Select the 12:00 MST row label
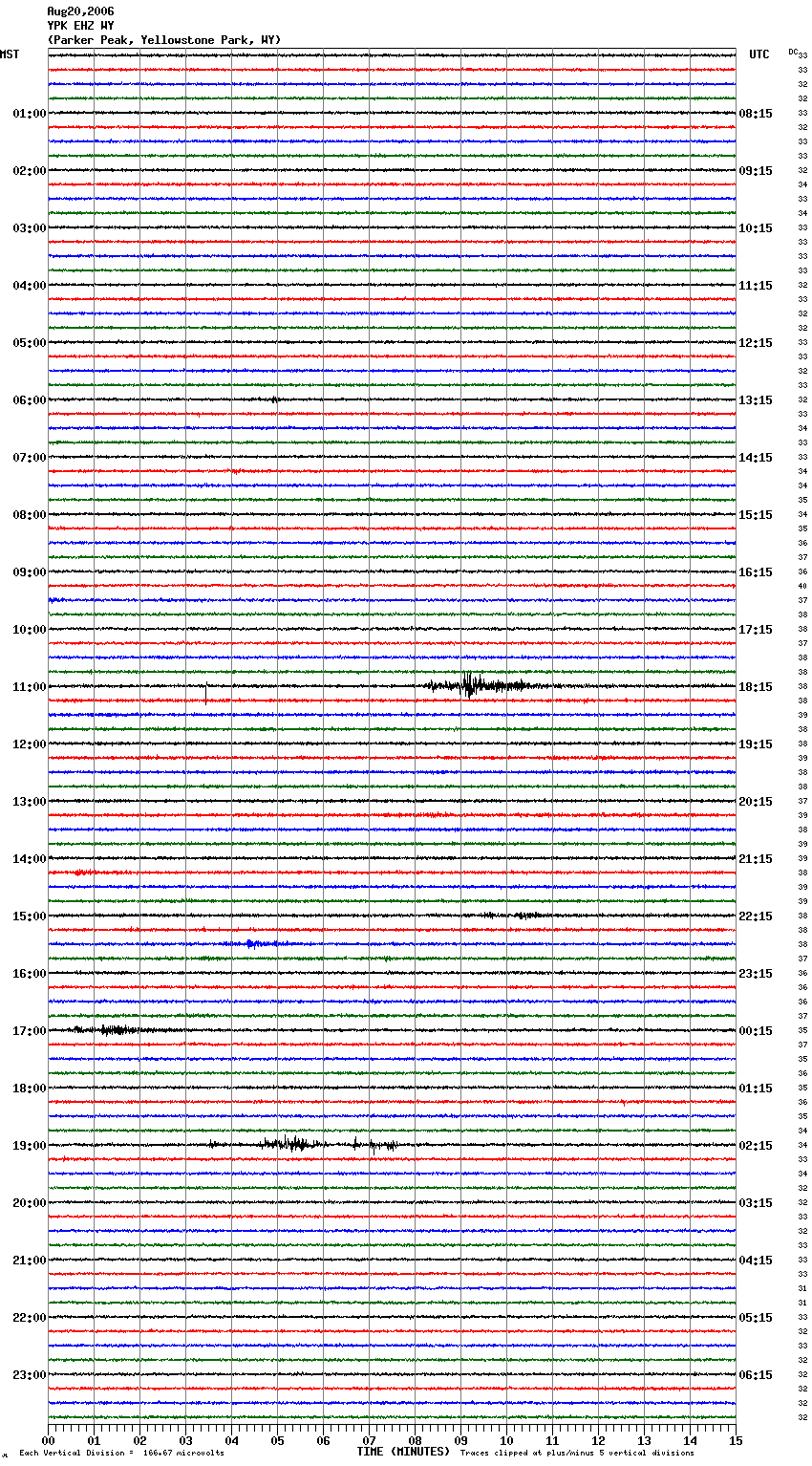This screenshot has width=812, height=1466. pyautogui.click(x=30, y=744)
